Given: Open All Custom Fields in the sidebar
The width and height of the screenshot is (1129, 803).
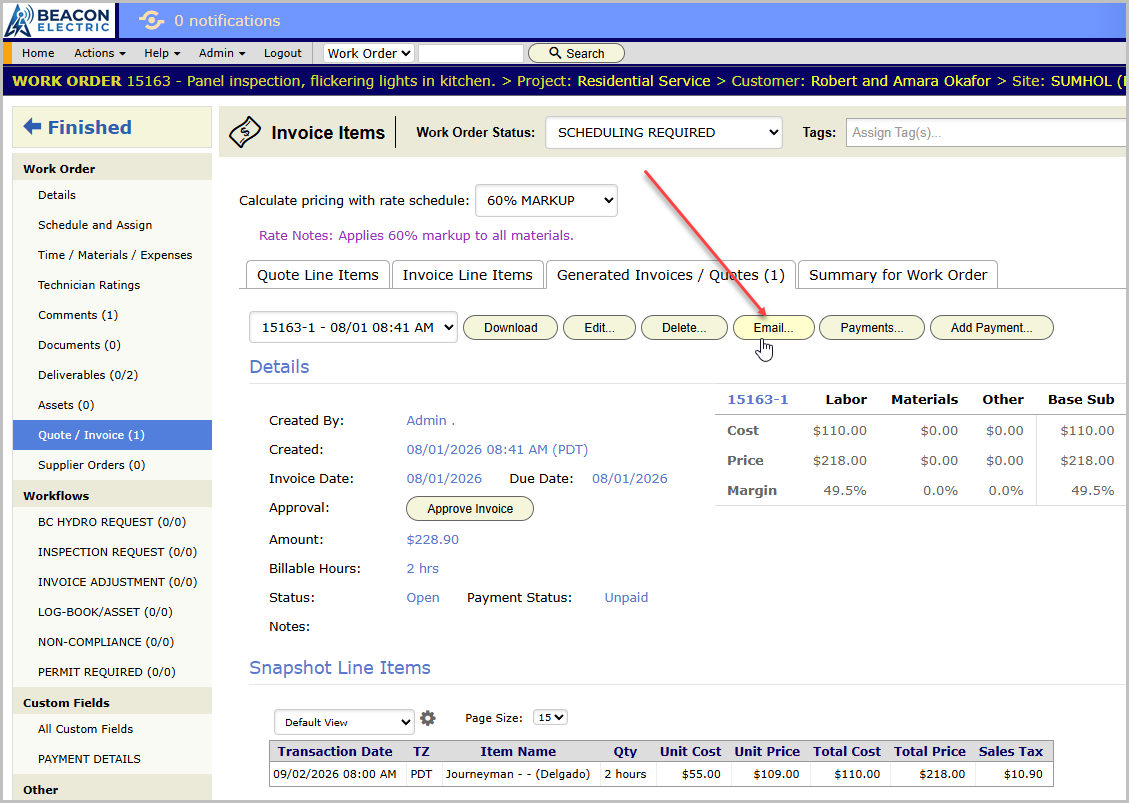Looking at the screenshot, I should [86, 729].
